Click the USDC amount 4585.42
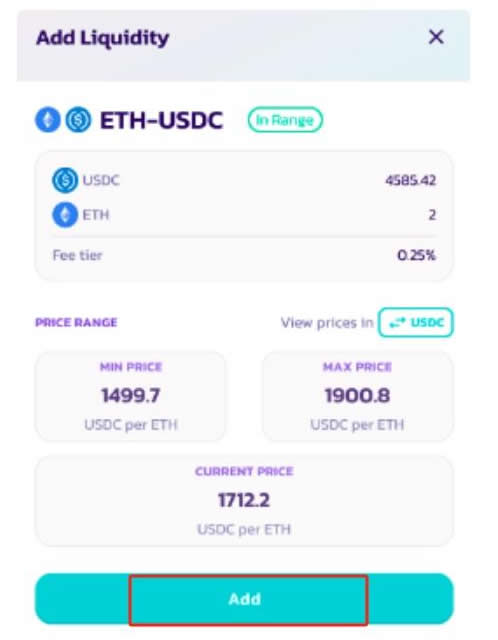The image size is (498, 640). pos(411,180)
